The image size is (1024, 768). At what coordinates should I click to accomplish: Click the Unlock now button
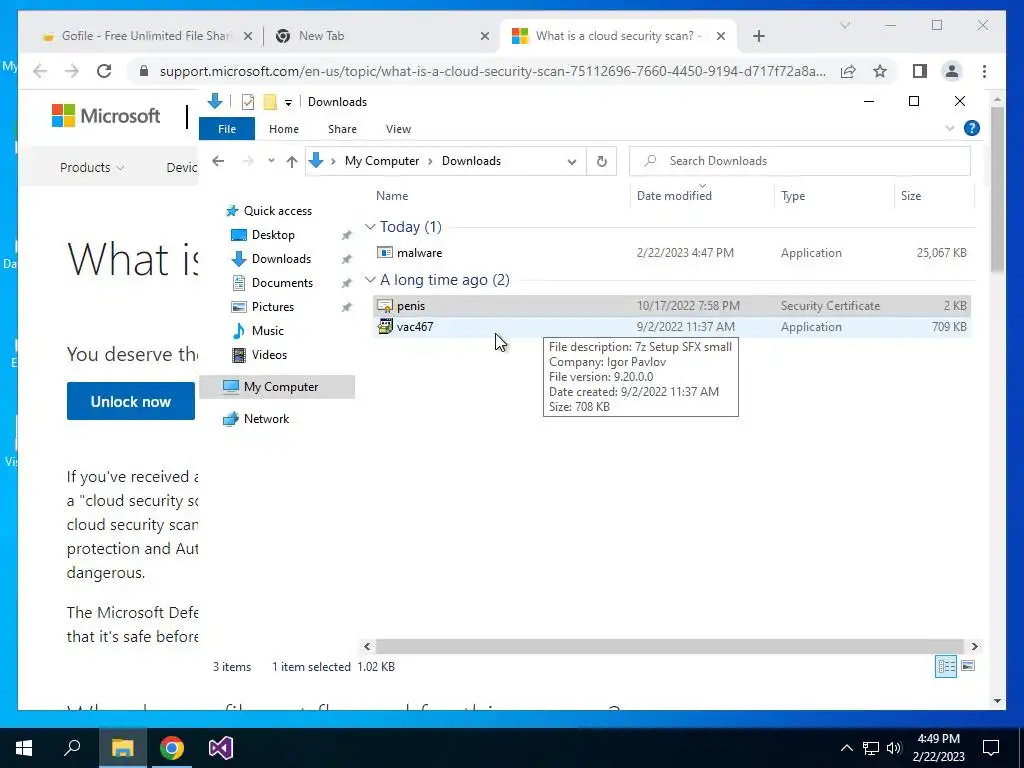click(x=131, y=402)
